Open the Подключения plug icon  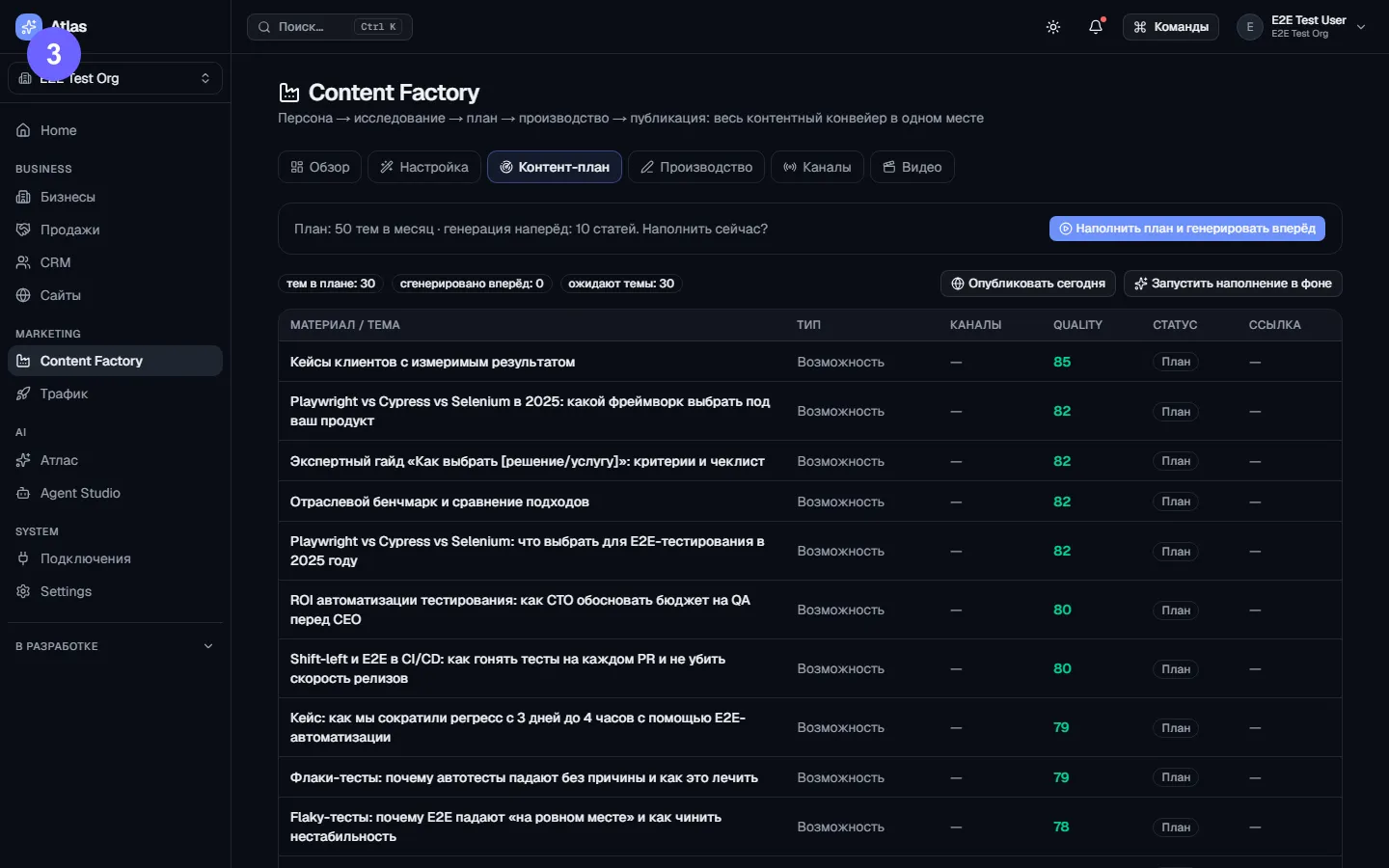click(23, 558)
